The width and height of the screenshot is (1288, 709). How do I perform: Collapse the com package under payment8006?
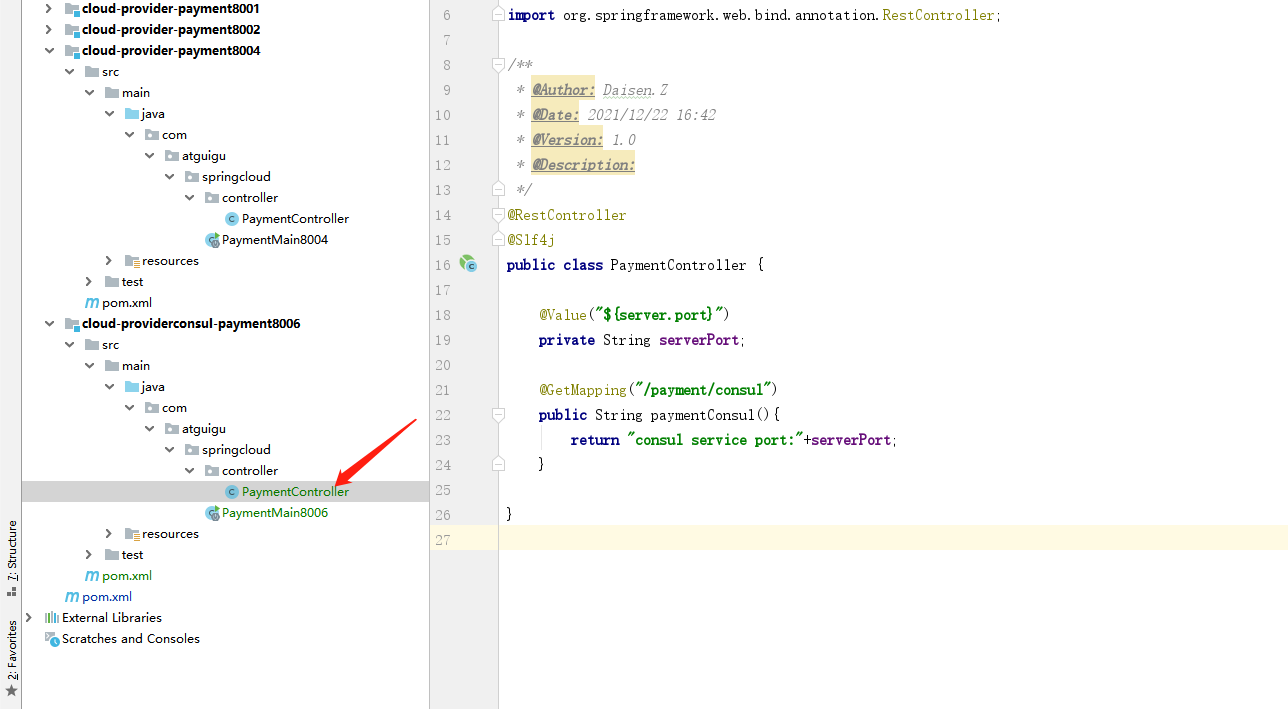point(129,408)
